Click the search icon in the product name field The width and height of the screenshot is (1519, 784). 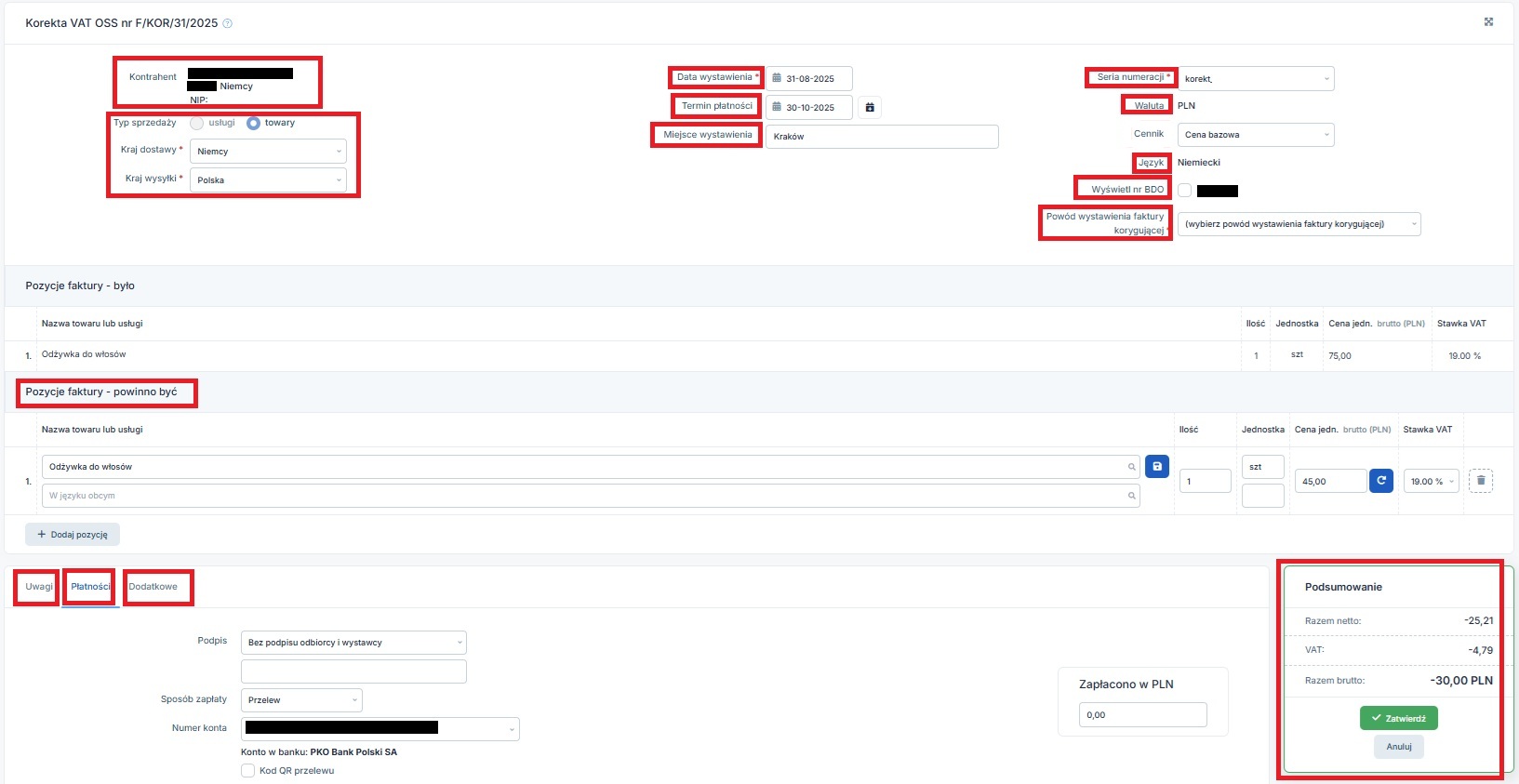tap(1132, 467)
